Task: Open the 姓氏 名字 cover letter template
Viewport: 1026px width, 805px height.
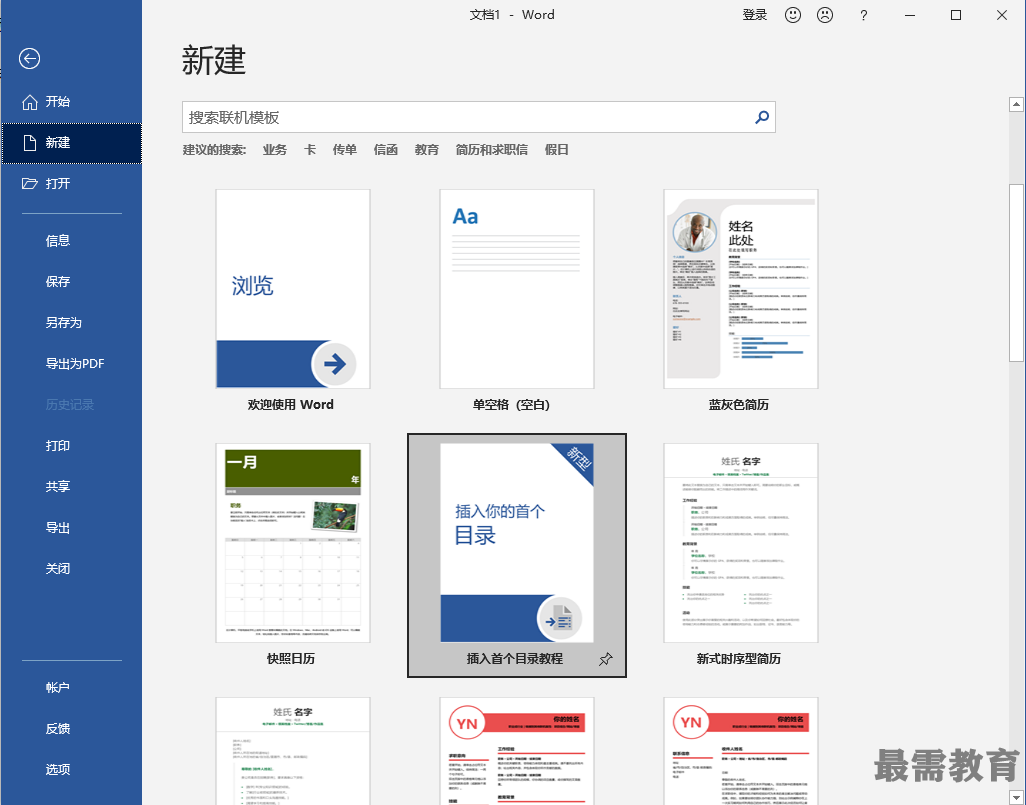Action: [292, 751]
